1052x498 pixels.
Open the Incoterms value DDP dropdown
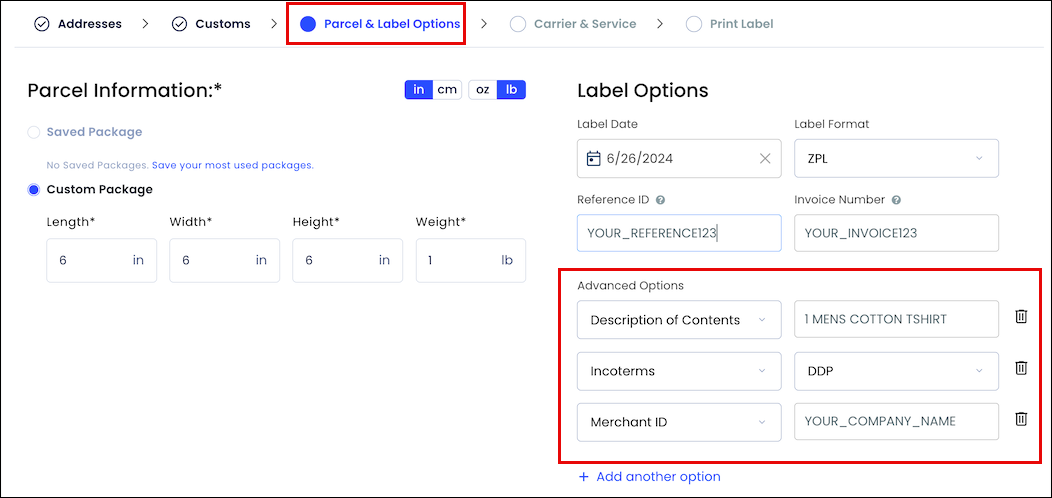pos(896,370)
